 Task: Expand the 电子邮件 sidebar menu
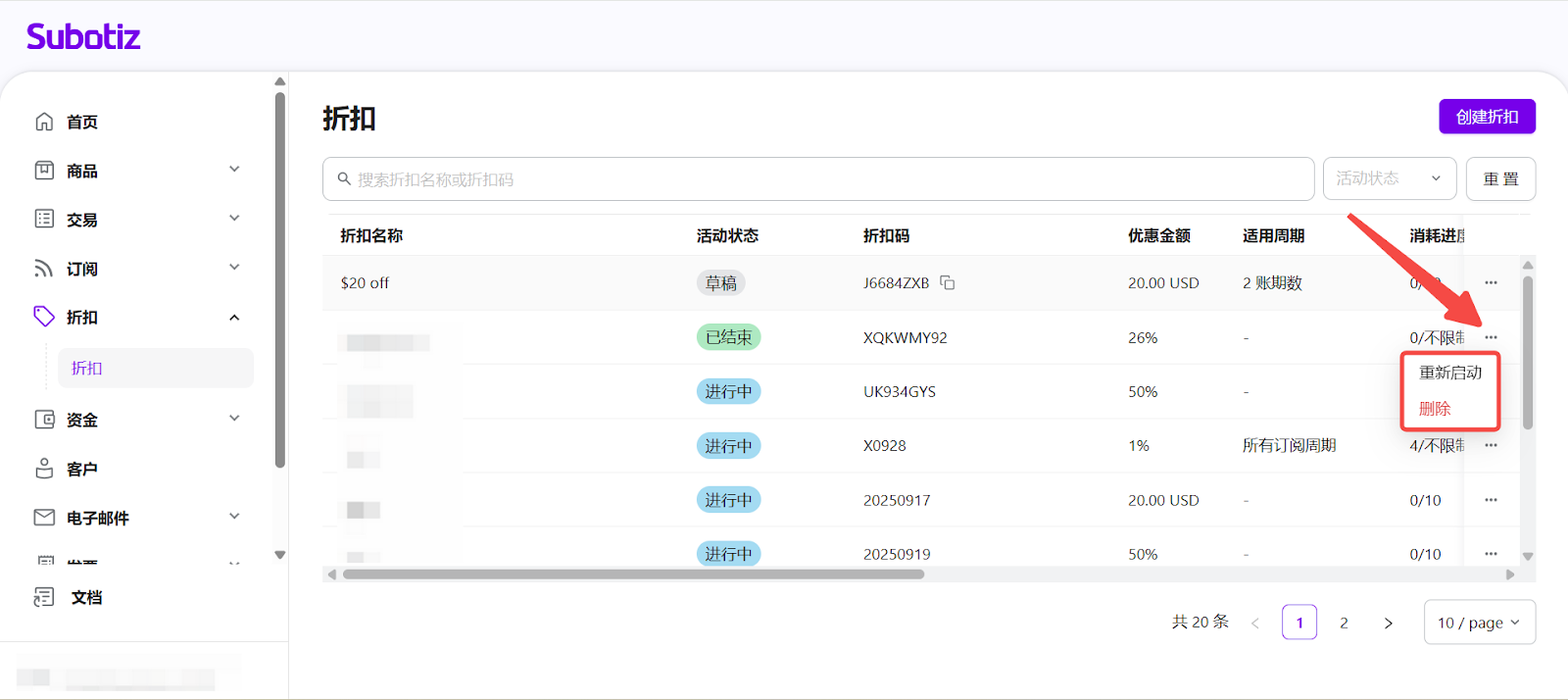coord(234,517)
